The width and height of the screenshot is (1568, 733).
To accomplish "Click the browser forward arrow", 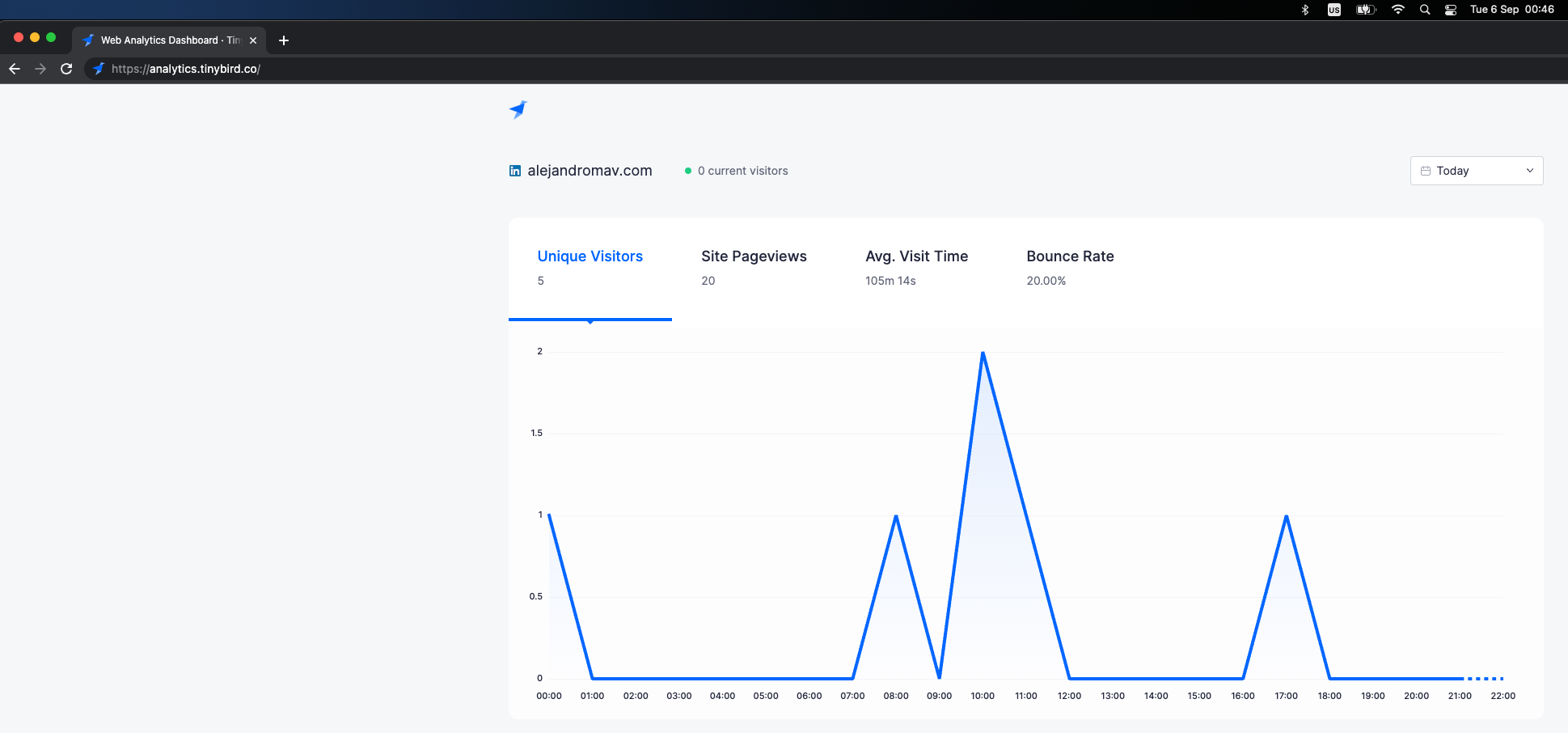I will [40, 69].
